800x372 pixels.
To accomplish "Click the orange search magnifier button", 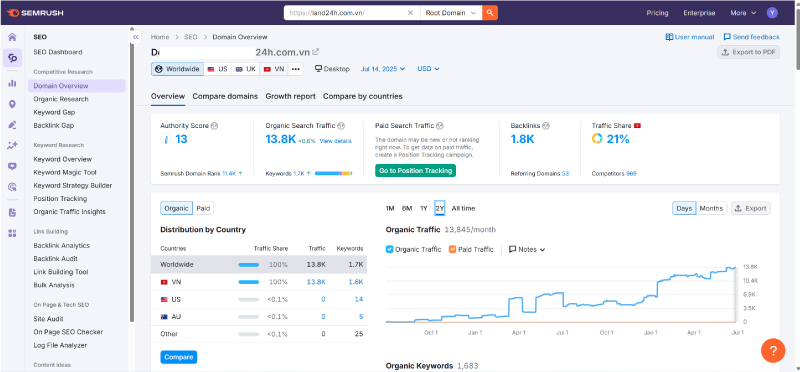I will [490, 13].
